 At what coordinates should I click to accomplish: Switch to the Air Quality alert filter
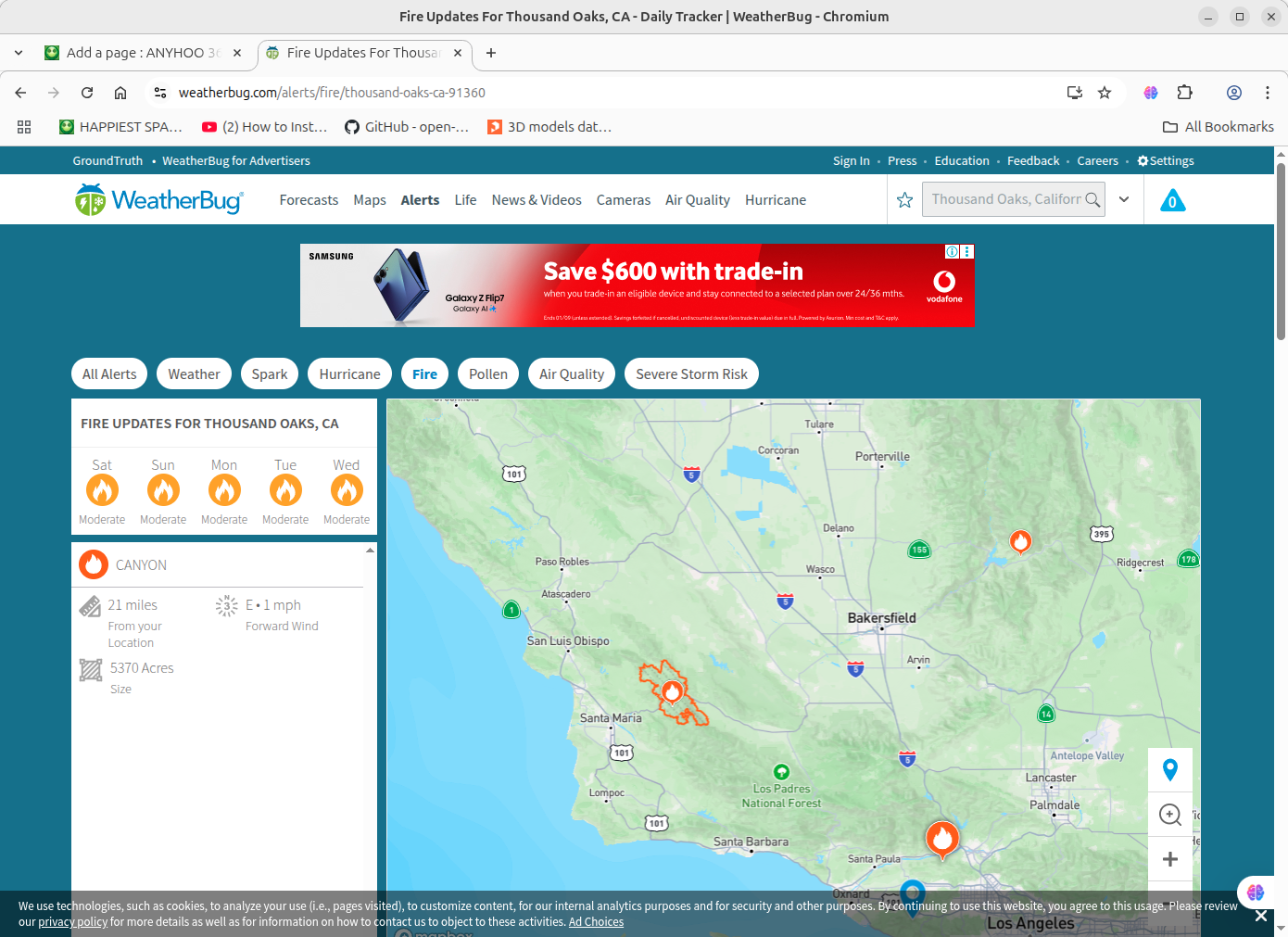[x=571, y=374]
